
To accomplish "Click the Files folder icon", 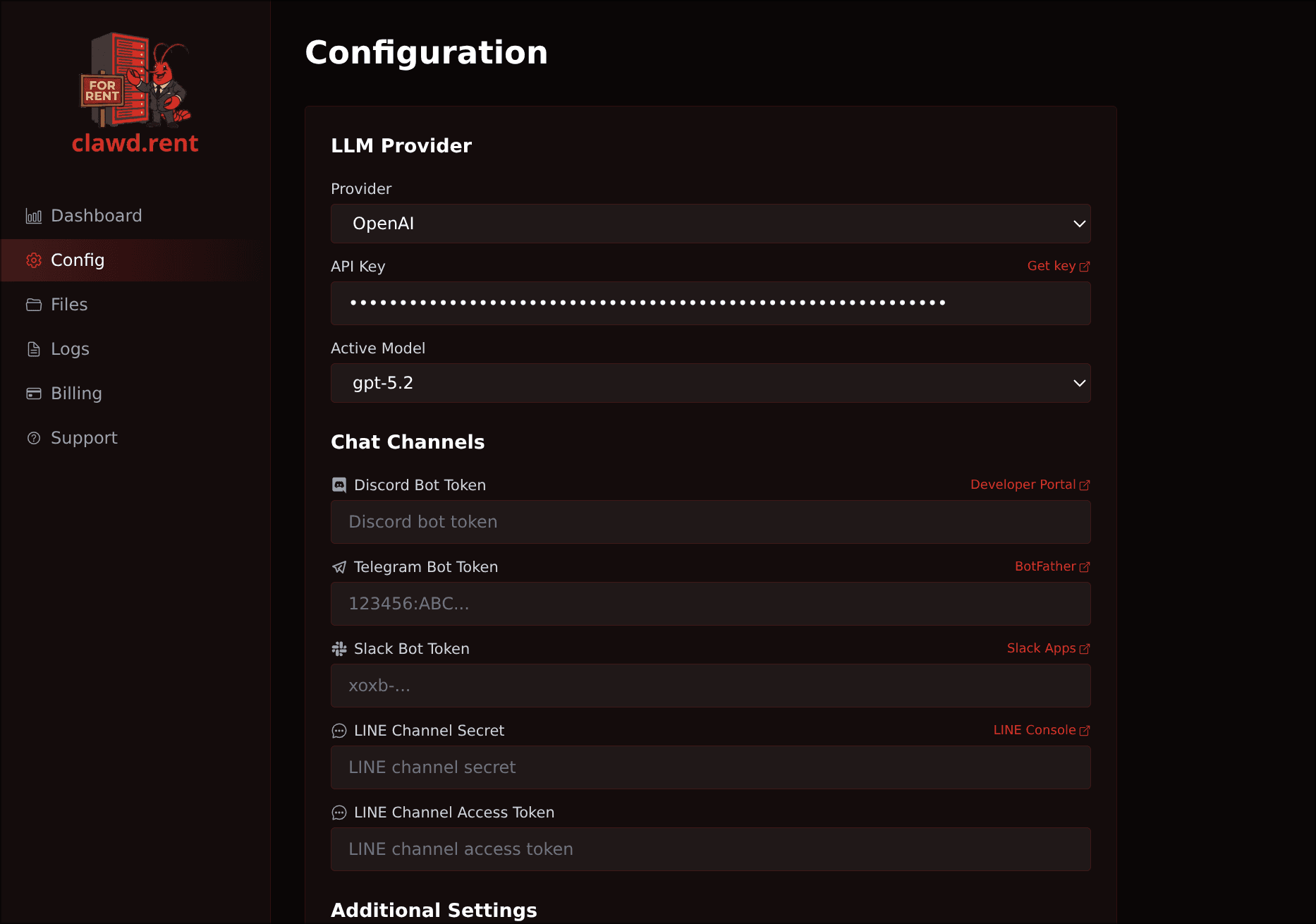I will point(33,304).
